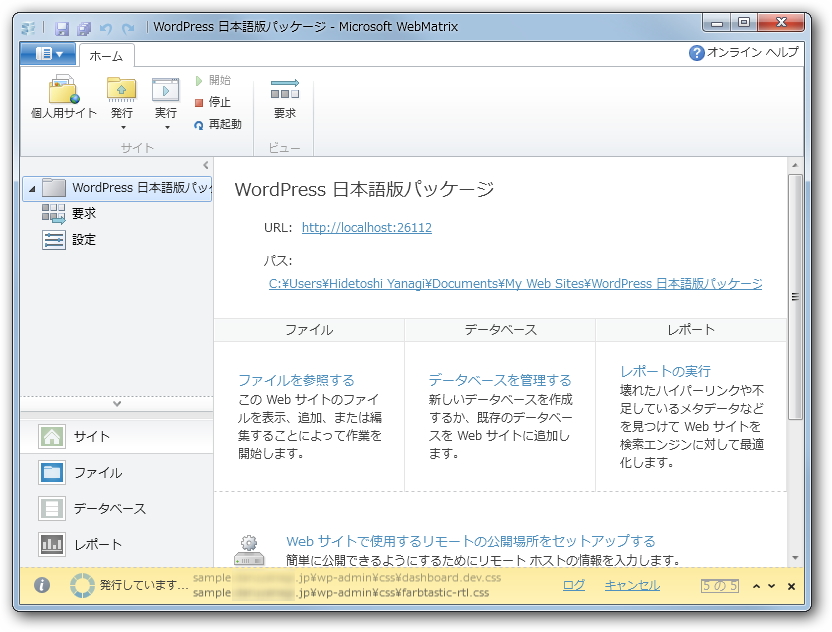
Task: Click キャンセル to stop publishing
Action: (x=631, y=584)
